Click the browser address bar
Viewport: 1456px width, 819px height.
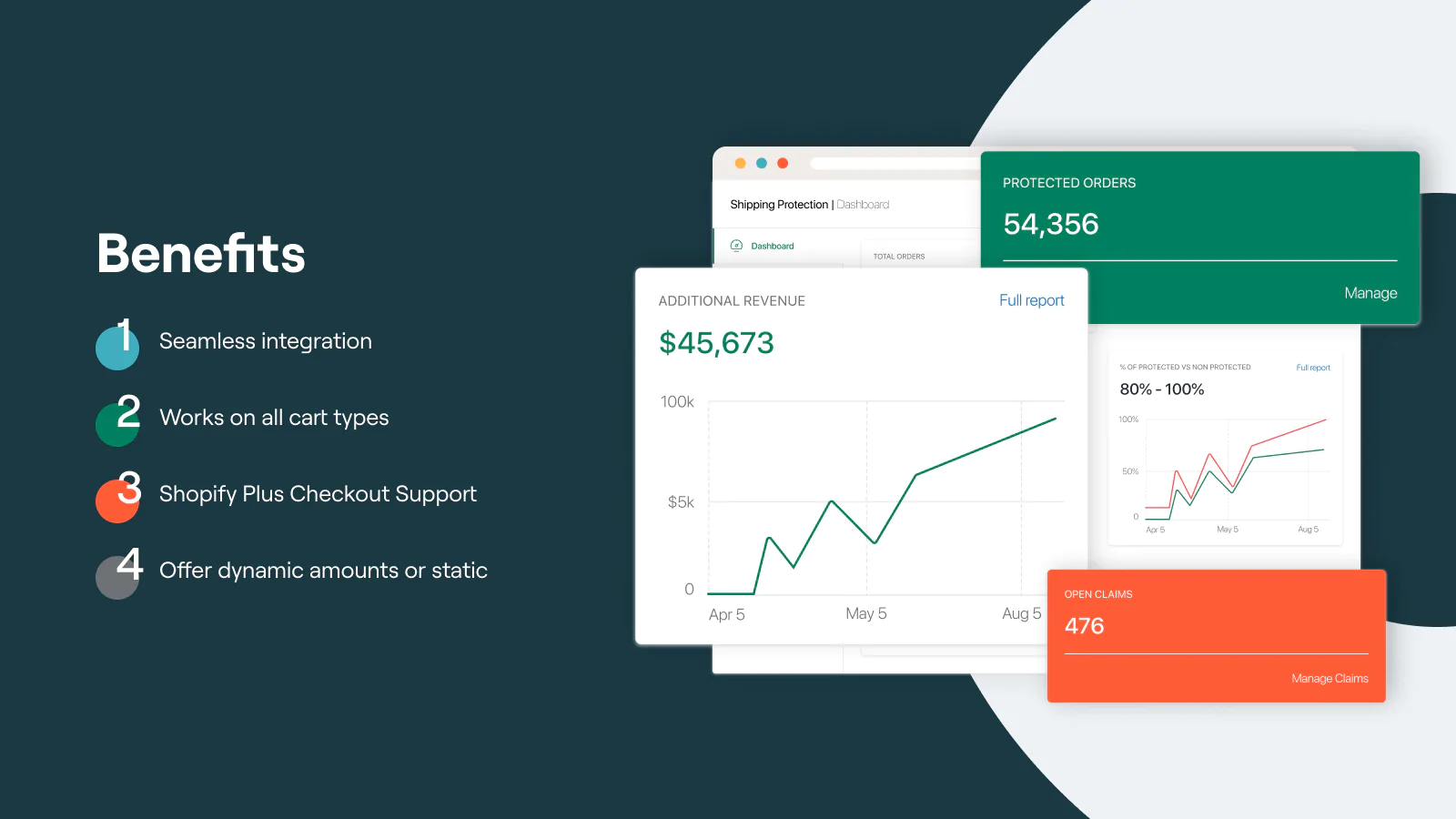[x=894, y=164]
